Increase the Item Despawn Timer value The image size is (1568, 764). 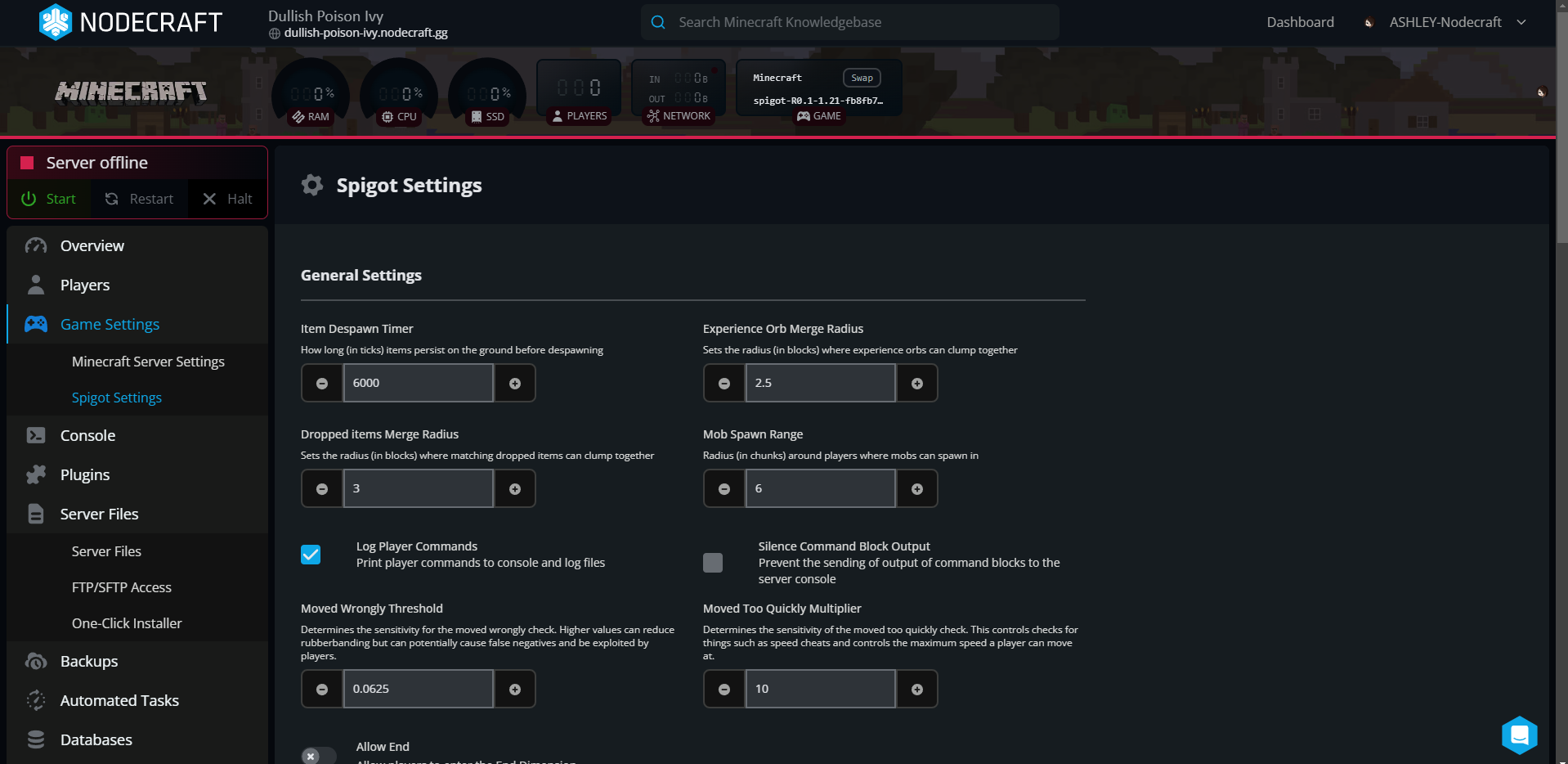click(x=515, y=383)
